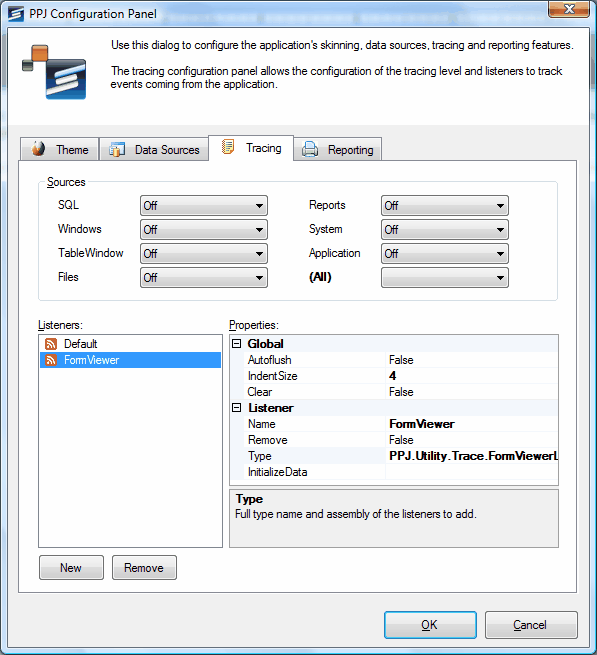This screenshot has width=597, height=655.
Task: Click the Data Sources tab database icon
Action: [x=117, y=149]
